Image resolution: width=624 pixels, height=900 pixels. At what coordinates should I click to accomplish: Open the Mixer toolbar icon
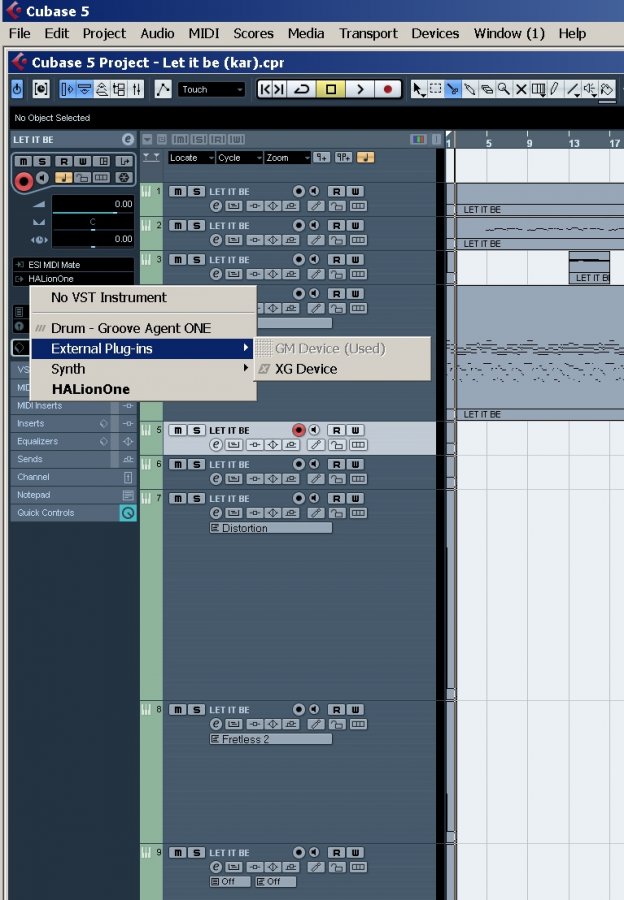pos(136,89)
